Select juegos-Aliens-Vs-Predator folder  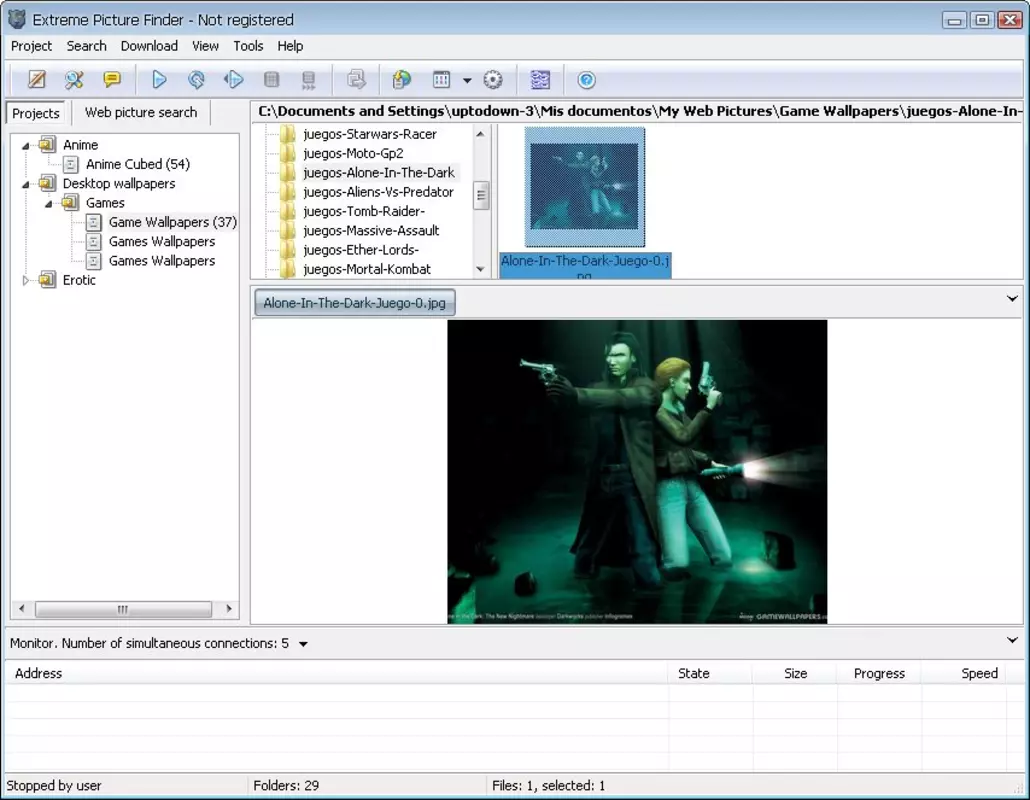(x=378, y=192)
